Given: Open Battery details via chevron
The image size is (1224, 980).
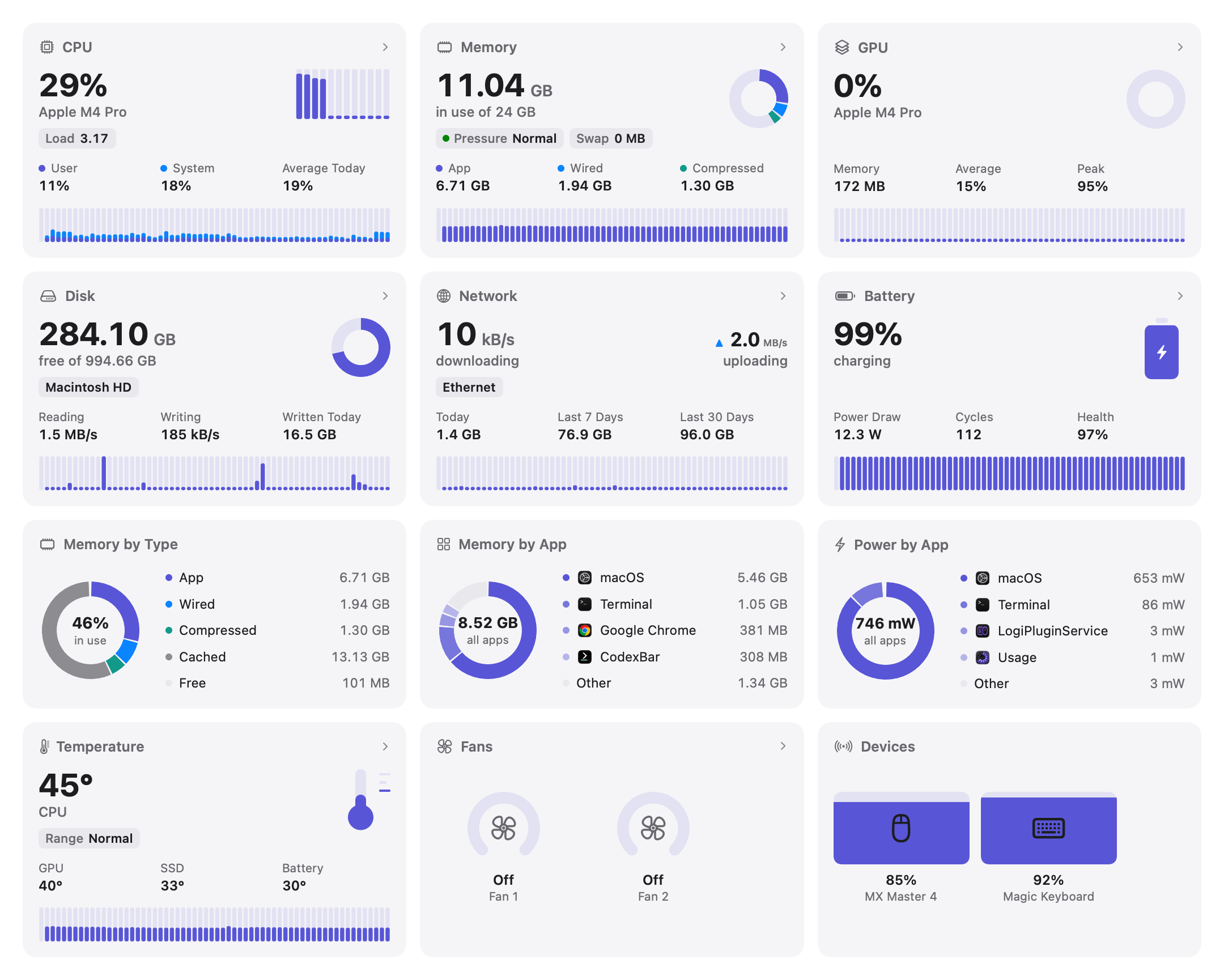Looking at the screenshot, I should point(1180,296).
